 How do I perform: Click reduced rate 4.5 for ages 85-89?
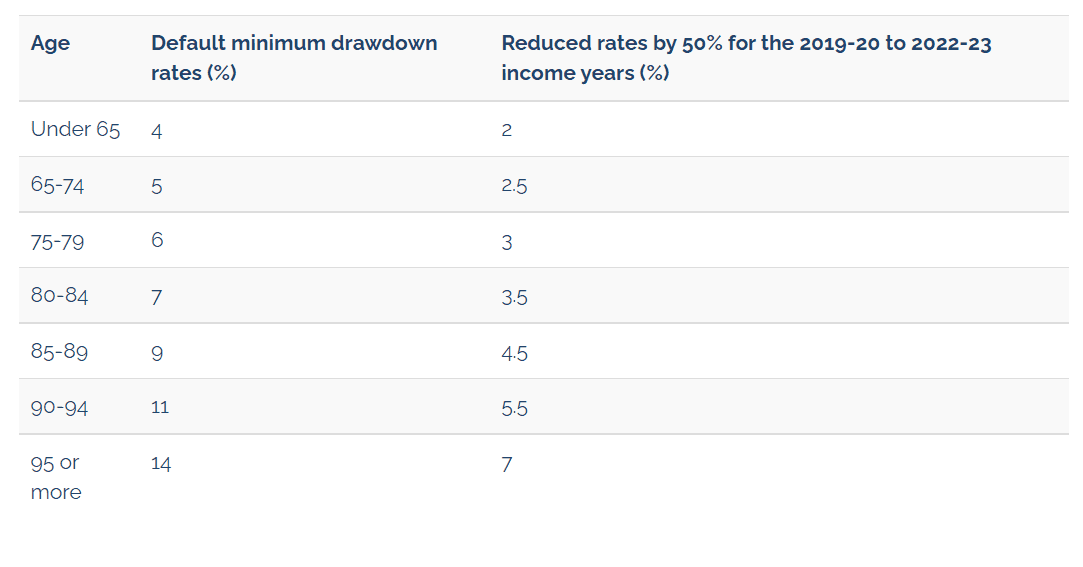(x=515, y=354)
